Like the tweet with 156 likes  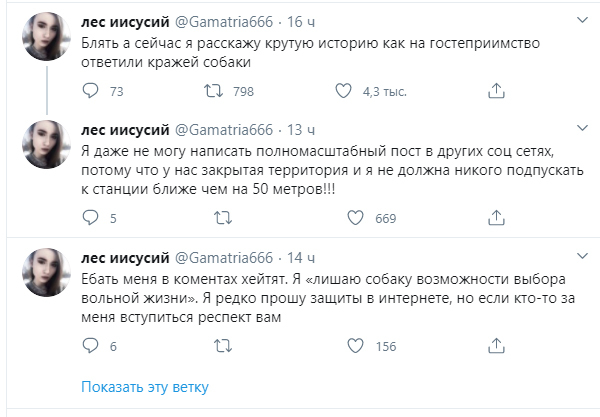[x=343, y=346]
